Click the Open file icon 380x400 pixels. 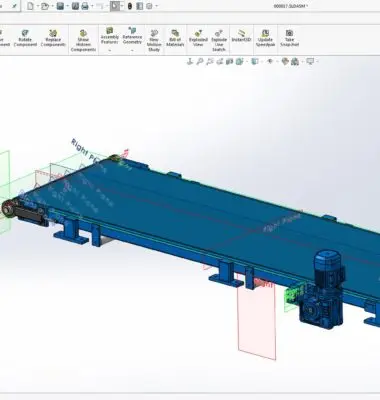coord(45,6)
